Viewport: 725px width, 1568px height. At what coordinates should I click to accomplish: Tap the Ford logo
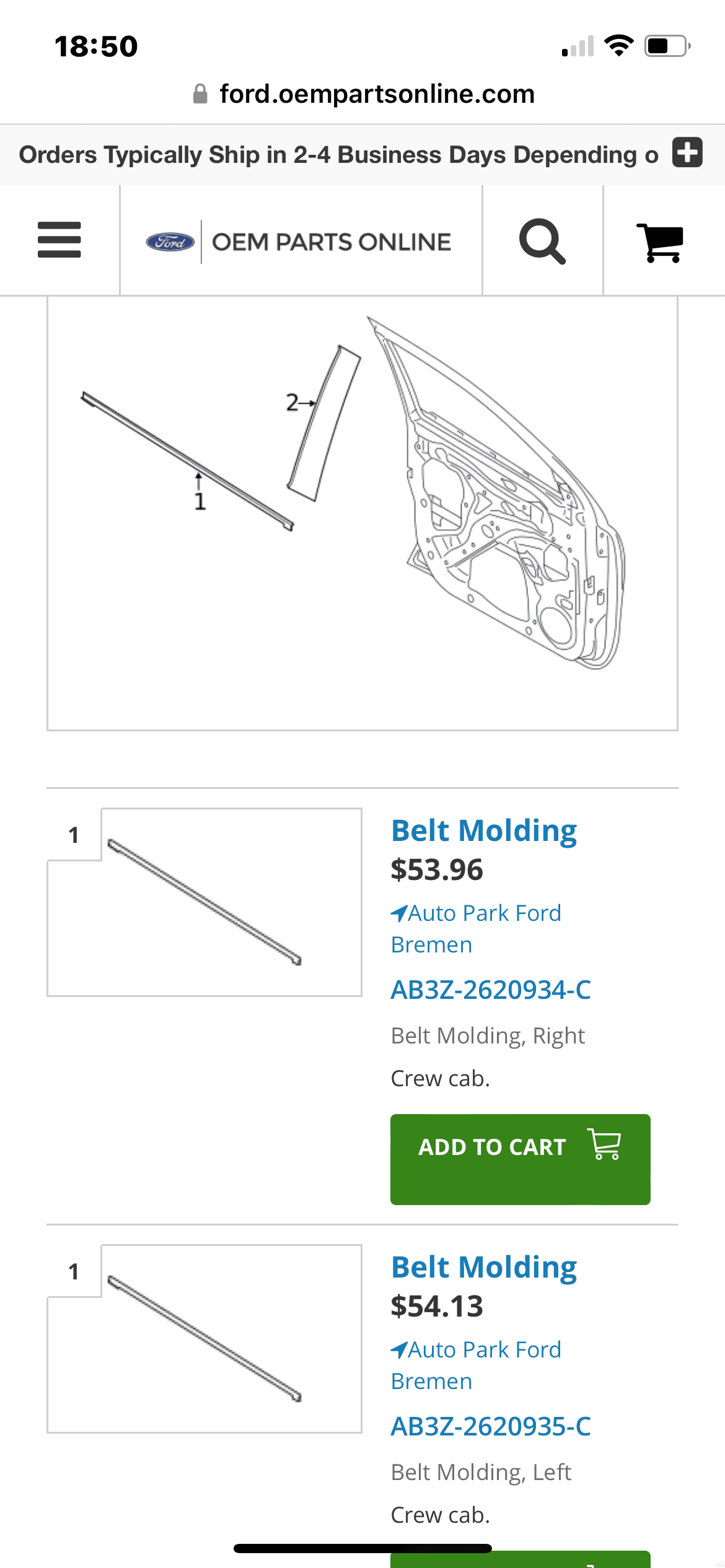[x=170, y=242]
